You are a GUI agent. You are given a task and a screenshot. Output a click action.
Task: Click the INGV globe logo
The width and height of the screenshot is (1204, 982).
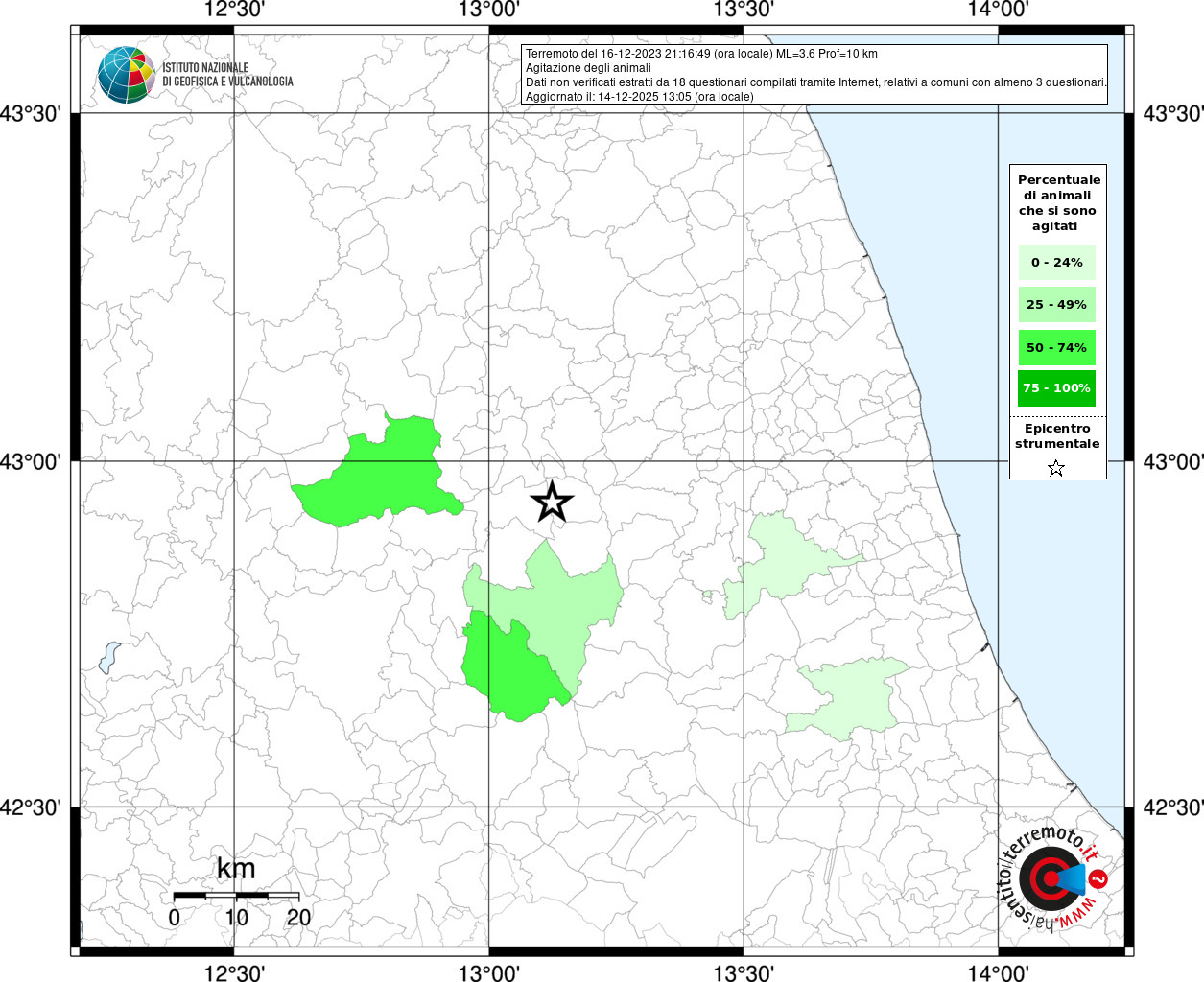point(126,75)
